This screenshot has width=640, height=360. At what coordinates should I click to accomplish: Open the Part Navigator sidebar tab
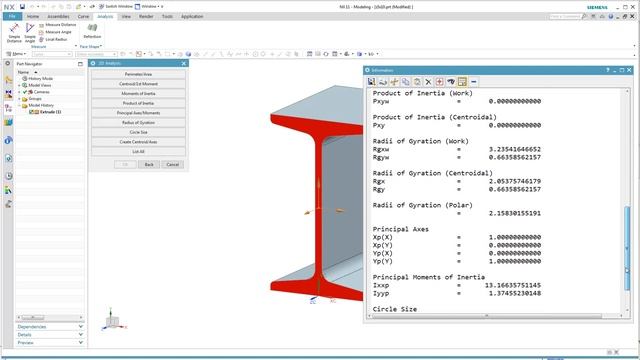click(x=9, y=108)
